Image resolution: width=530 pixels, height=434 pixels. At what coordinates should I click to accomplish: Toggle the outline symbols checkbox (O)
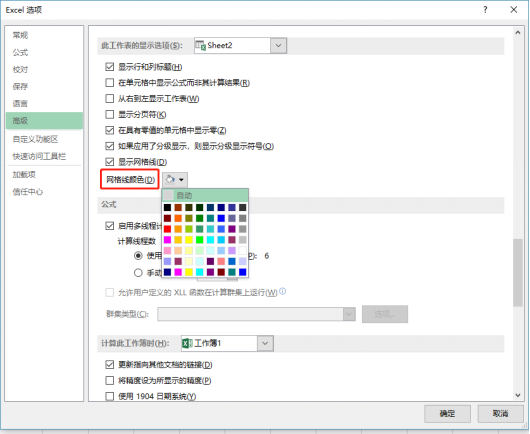(110, 146)
